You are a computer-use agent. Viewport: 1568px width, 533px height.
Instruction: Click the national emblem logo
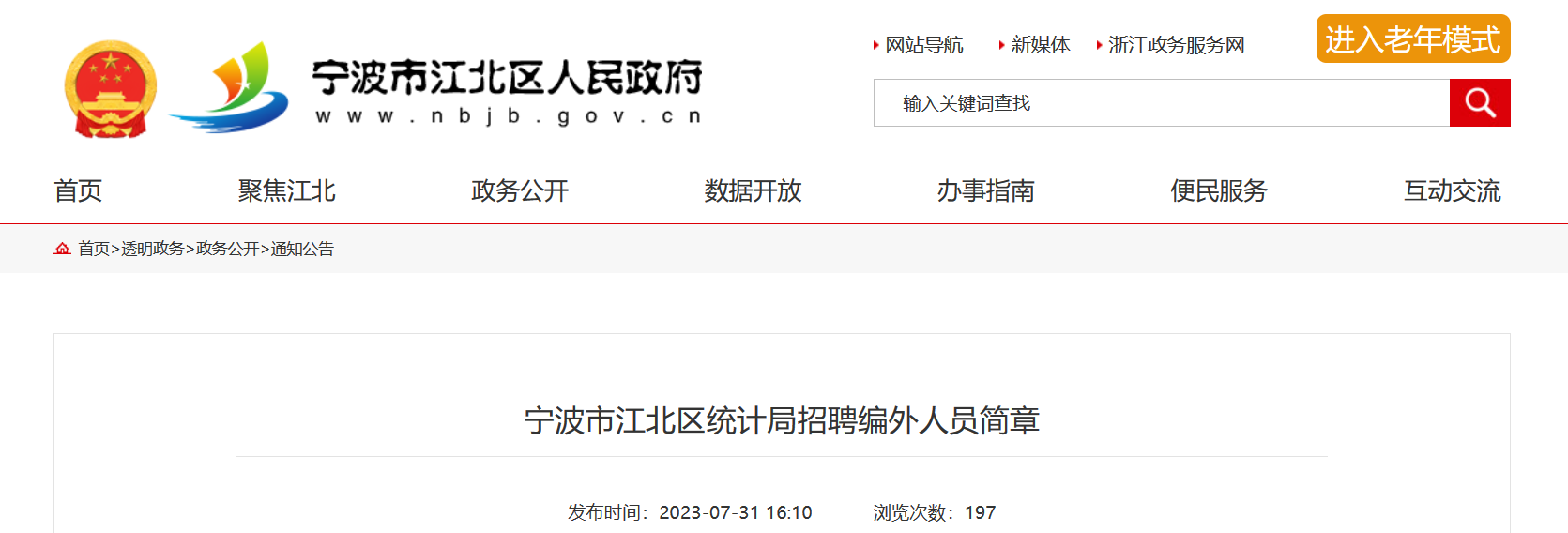pyautogui.click(x=110, y=89)
